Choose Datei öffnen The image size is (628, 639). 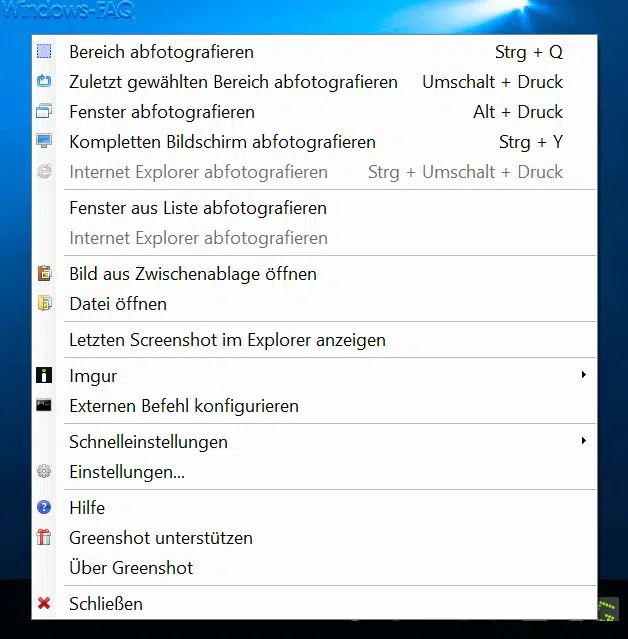(x=314, y=304)
